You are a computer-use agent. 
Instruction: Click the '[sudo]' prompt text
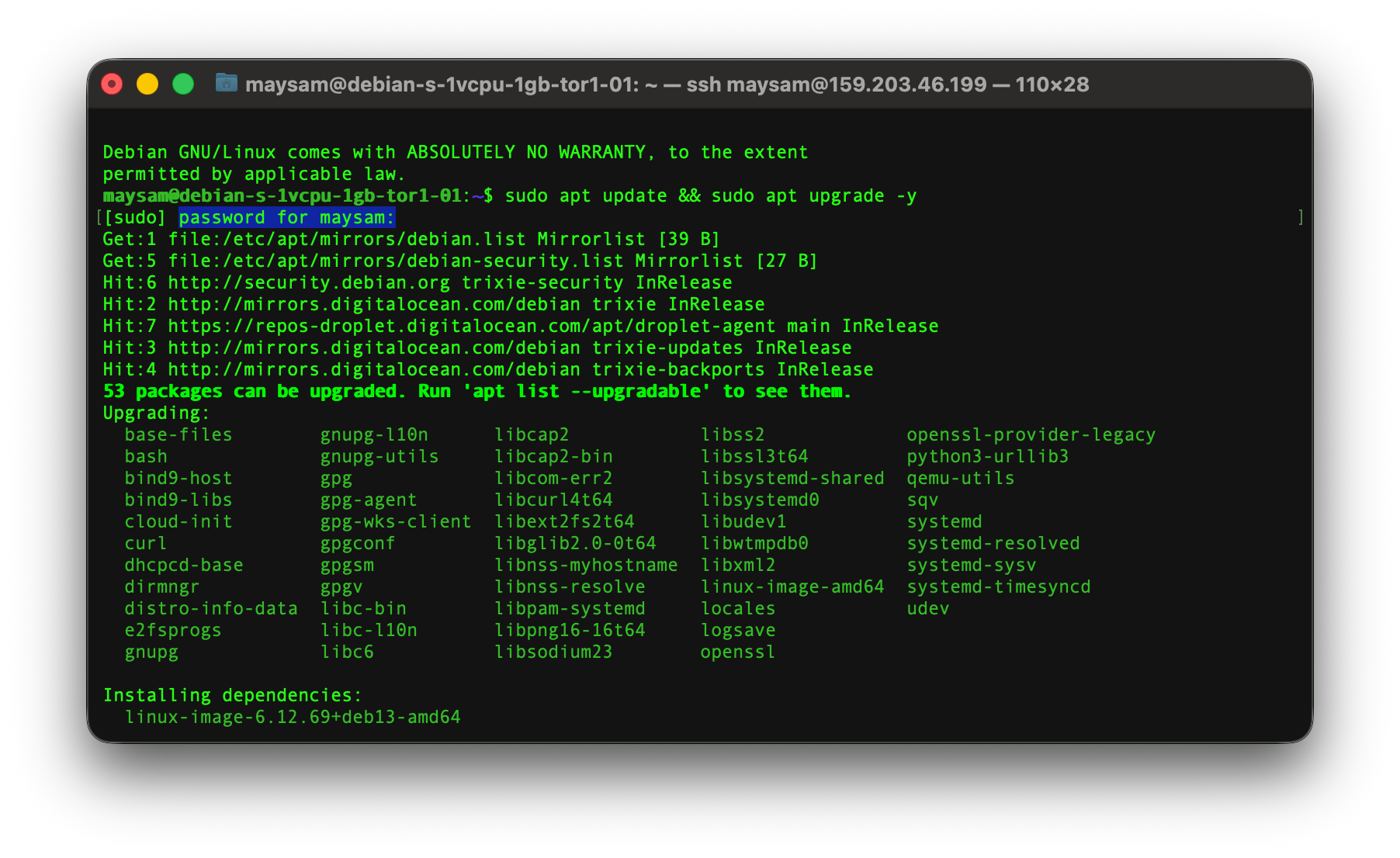[x=135, y=217]
